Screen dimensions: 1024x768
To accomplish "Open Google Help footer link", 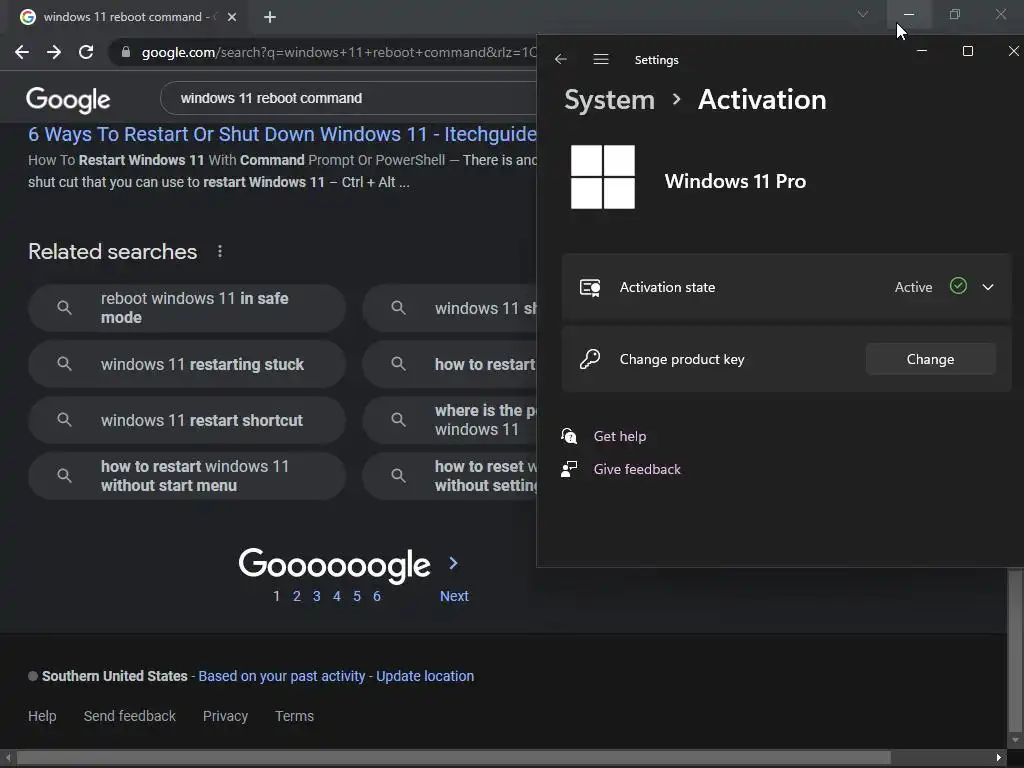I will [x=42, y=716].
